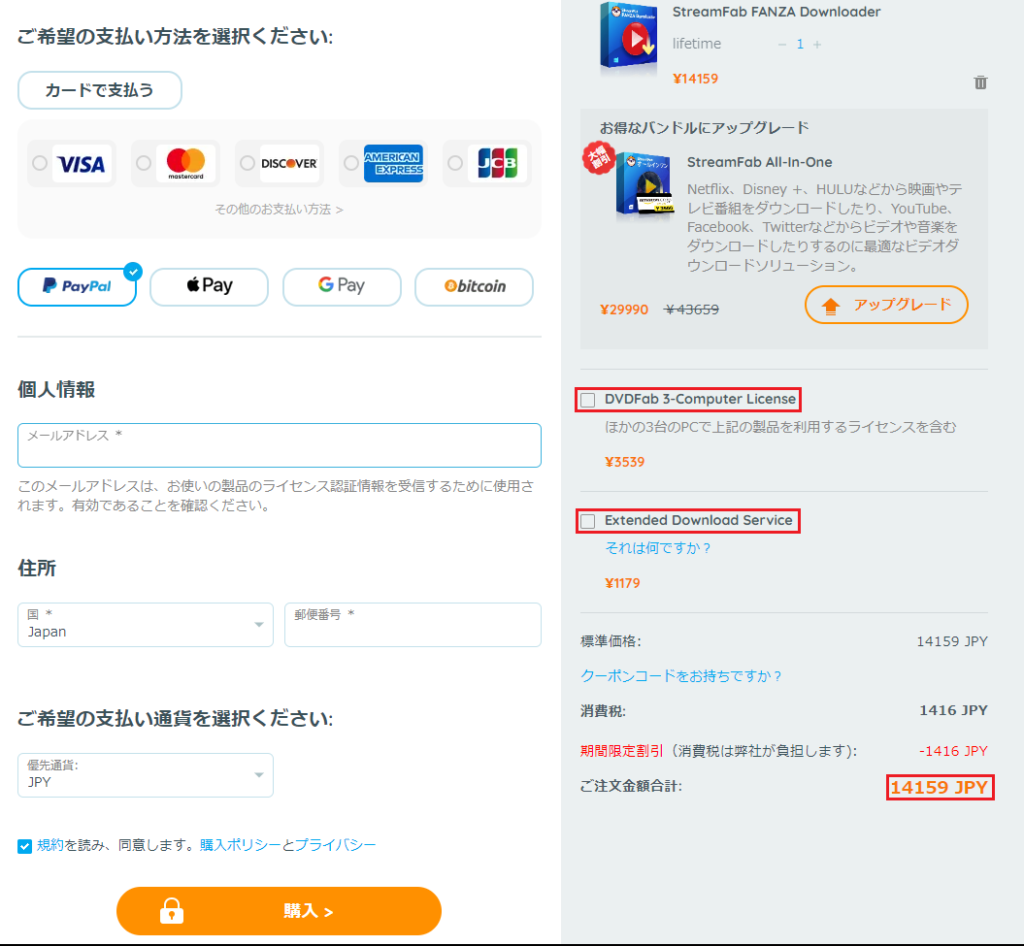1024x946 pixels.
Task: Click the Visa logo
Action: [81, 164]
